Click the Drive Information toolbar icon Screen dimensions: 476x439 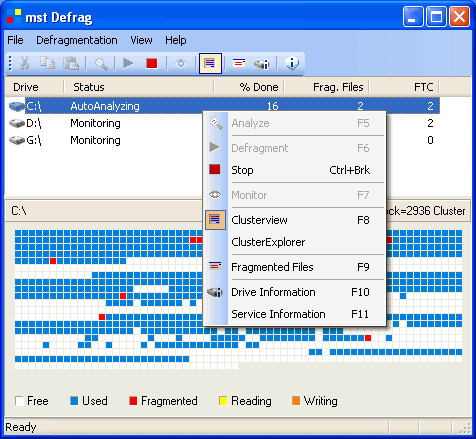pos(262,63)
